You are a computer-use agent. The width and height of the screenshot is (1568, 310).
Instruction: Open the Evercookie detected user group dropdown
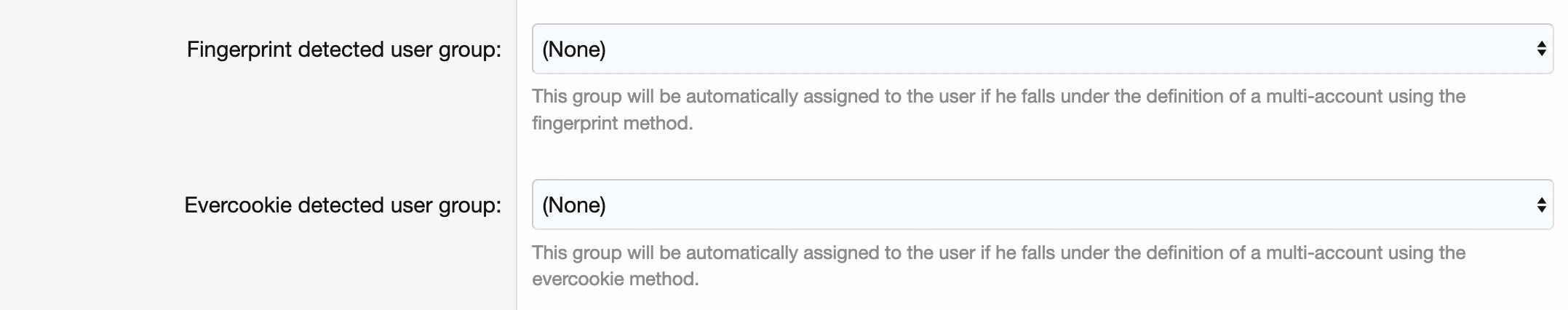coord(1040,204)
